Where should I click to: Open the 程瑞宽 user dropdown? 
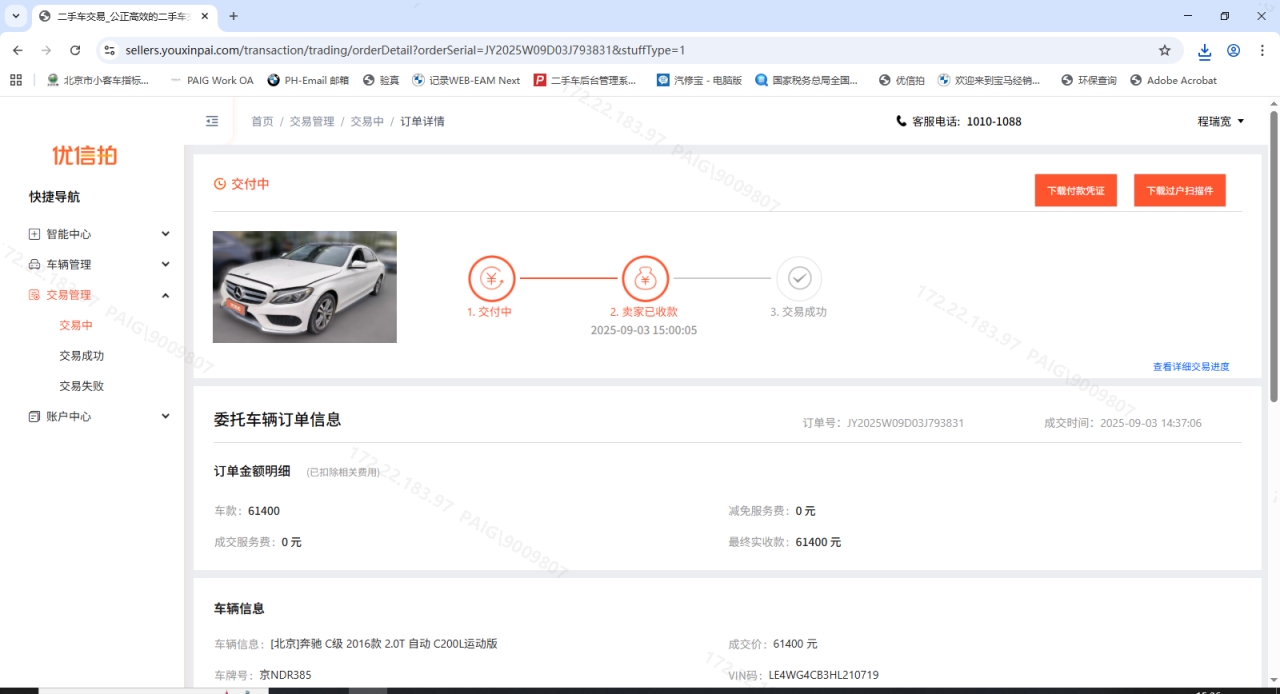tap(1220, 121)
